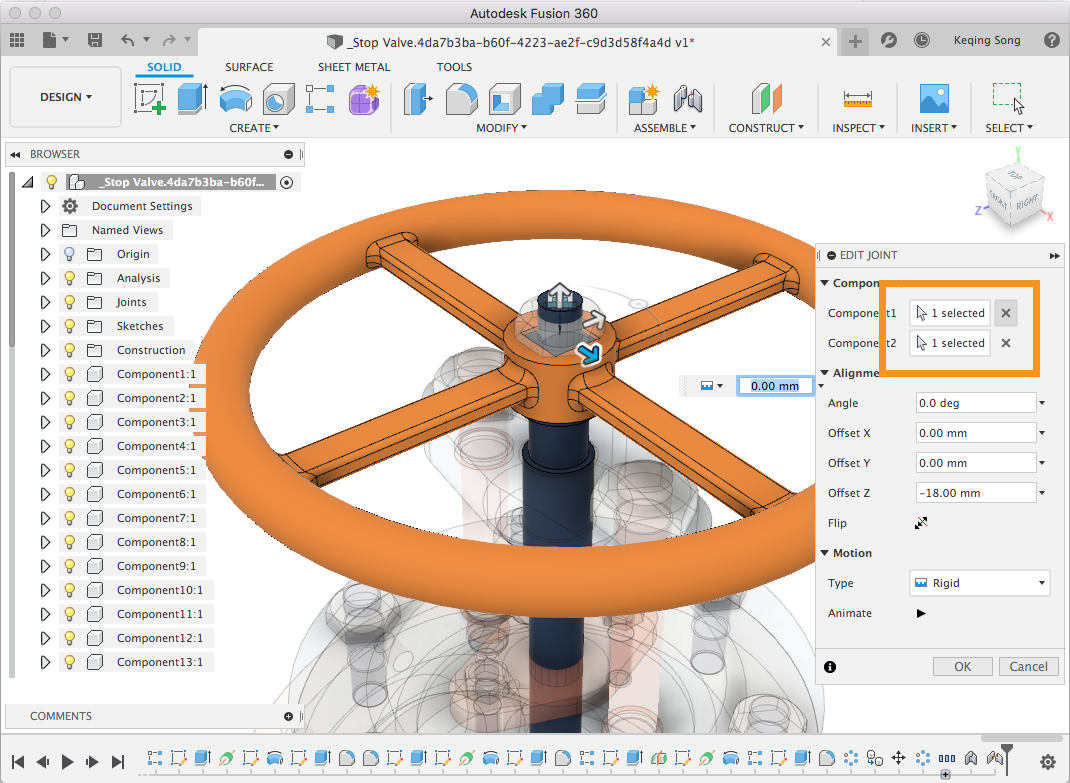This screenshot has height=783, width=1070.
Task: Click the Fillet tool in Modify
Action: point(461,99)
